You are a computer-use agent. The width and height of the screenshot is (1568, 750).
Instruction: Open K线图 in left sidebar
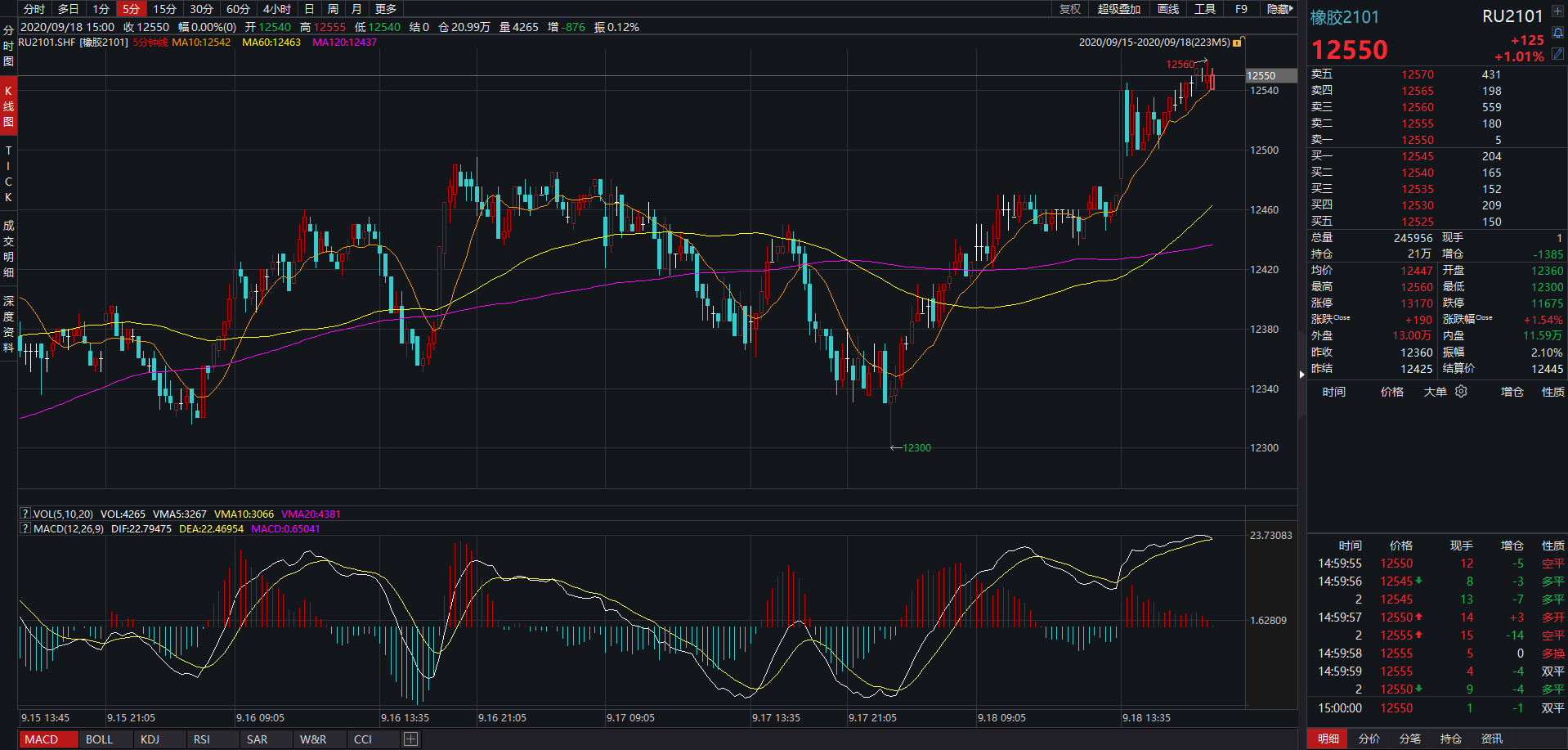(x=8, y=106)
